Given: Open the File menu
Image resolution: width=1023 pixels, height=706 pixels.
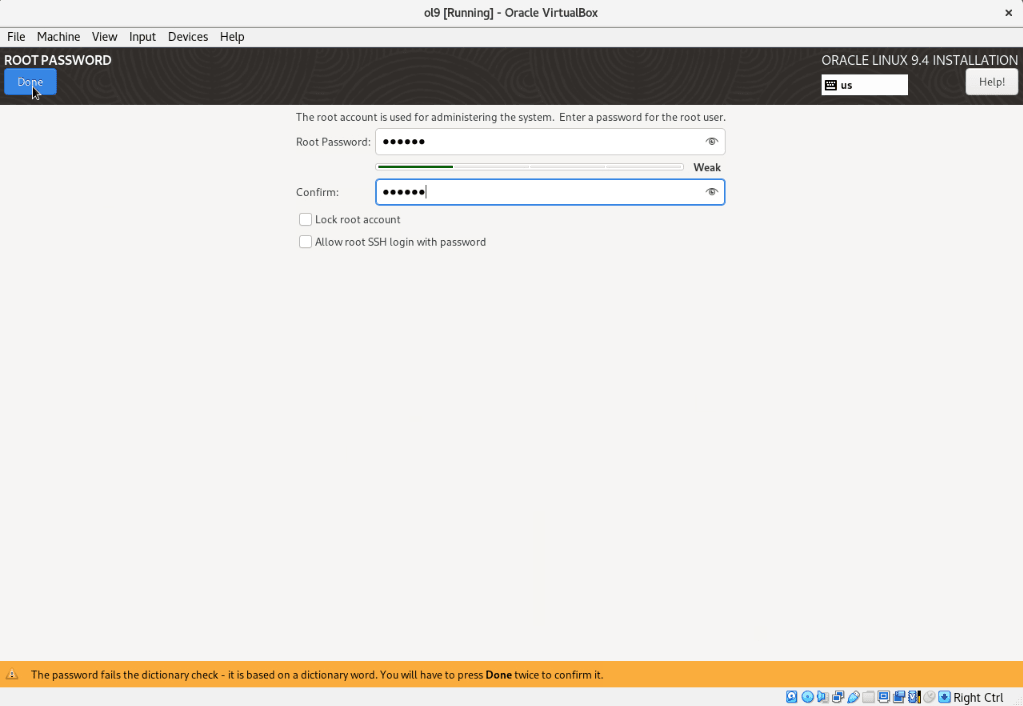Looking at the screenshot, I should tap(16, 37).
